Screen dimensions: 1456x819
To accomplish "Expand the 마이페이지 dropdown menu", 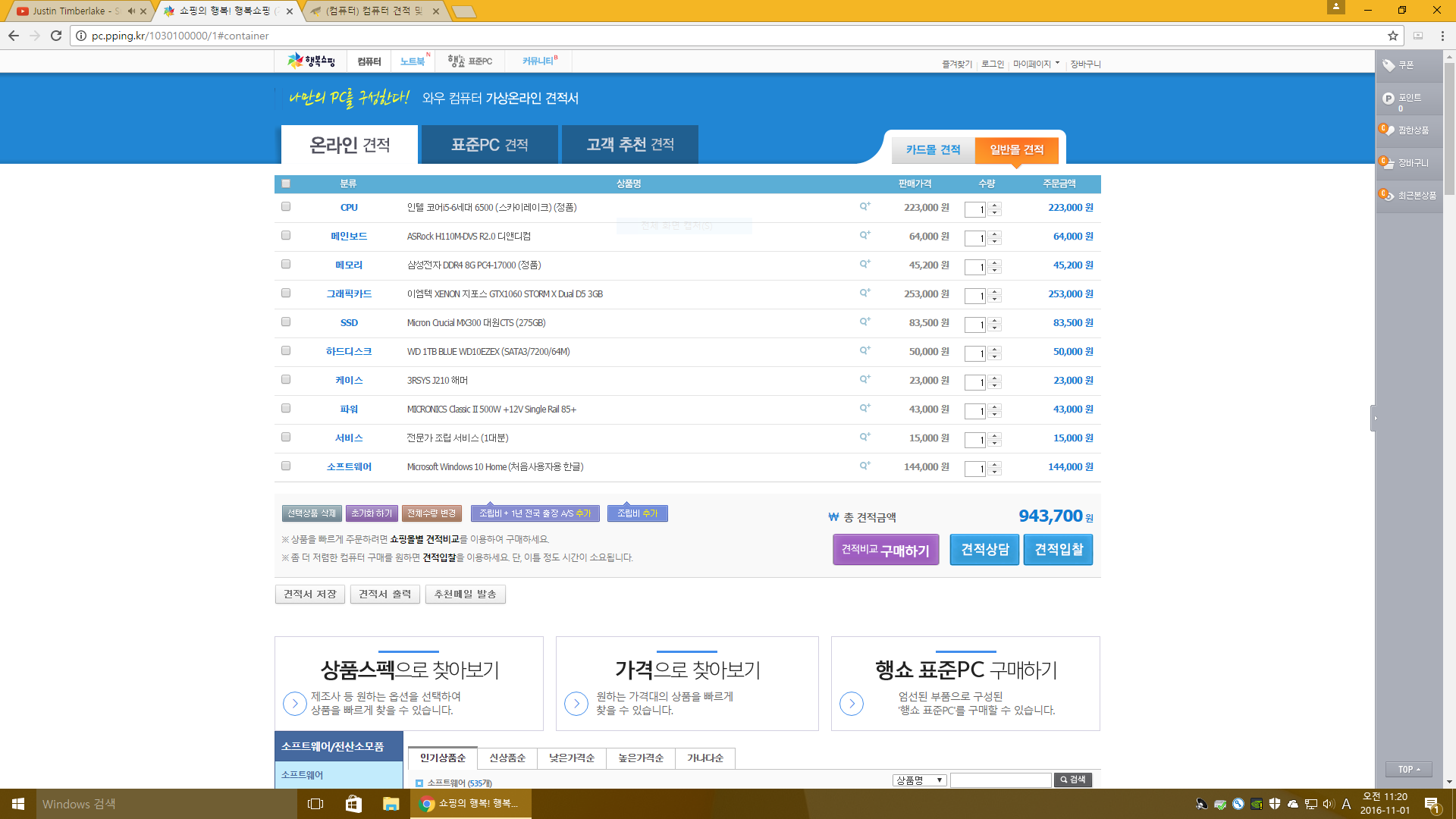I will click(x=1036, y=64).
